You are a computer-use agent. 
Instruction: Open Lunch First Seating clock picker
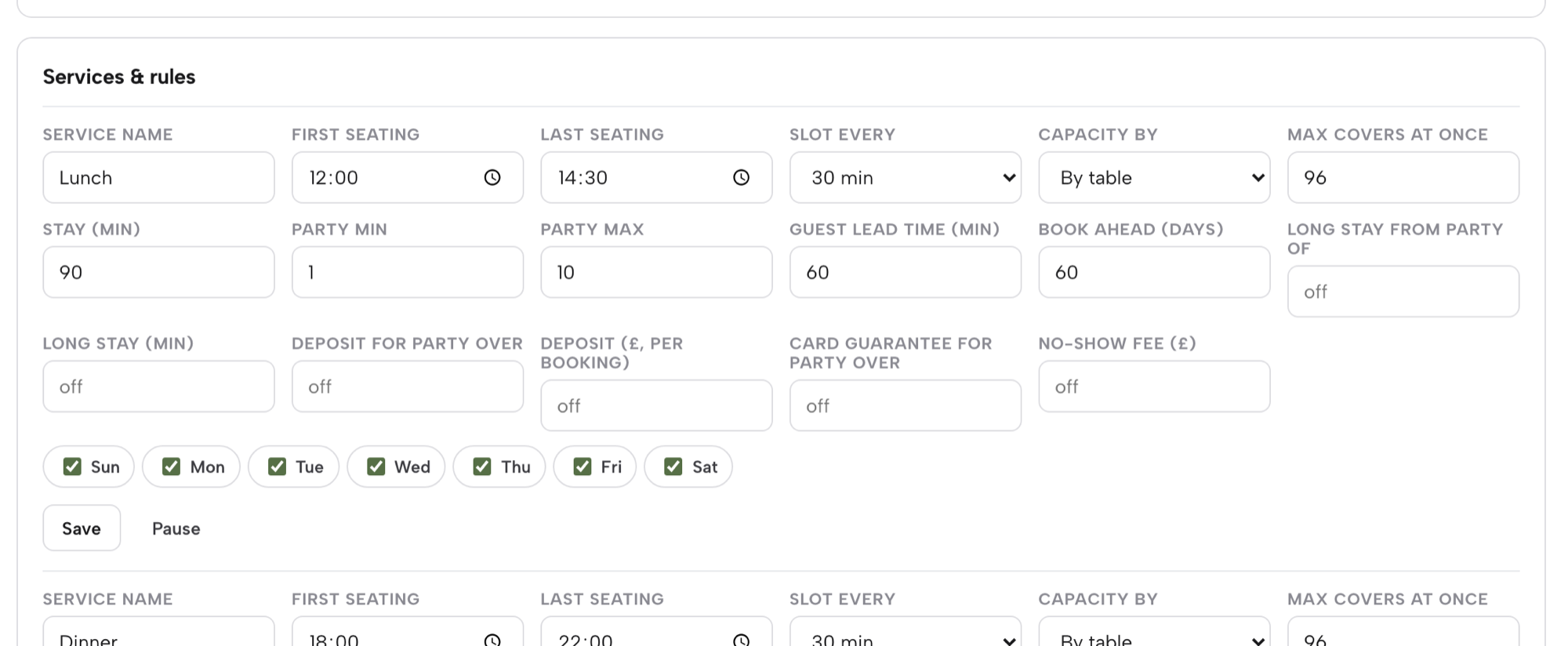492,177
